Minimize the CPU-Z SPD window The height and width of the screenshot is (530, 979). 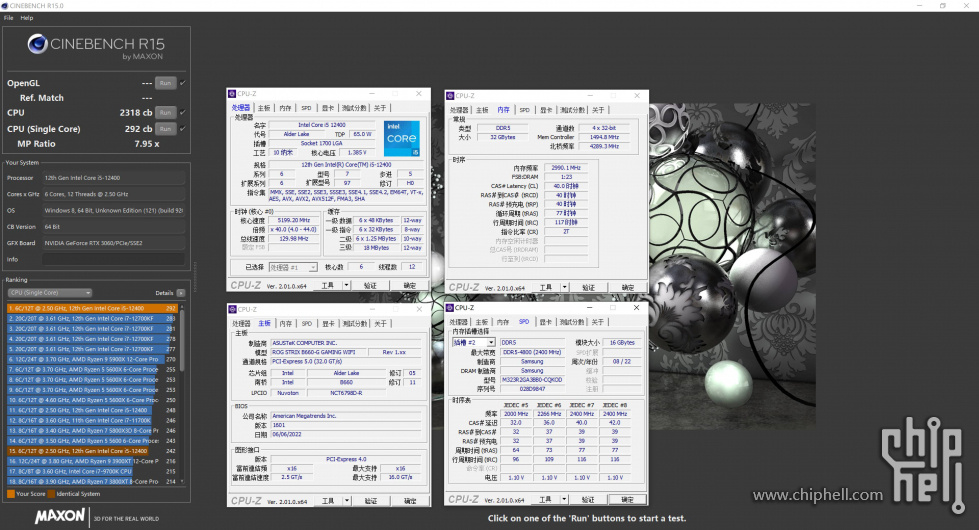coord(589,308)
